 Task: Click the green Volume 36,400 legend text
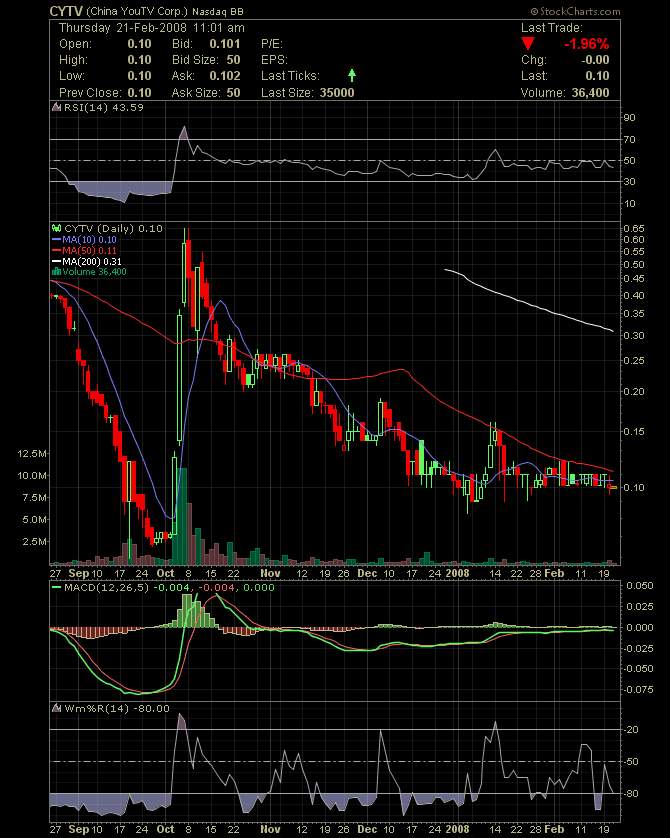[x=95, y=271]
